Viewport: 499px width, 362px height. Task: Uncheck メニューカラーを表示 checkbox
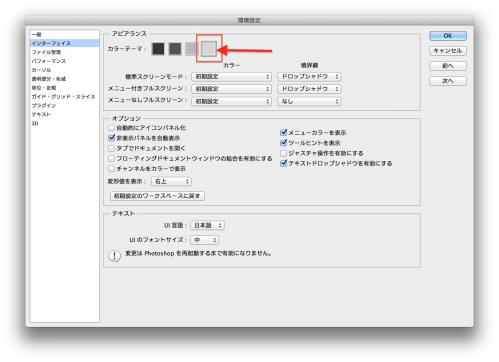[284, 133]
